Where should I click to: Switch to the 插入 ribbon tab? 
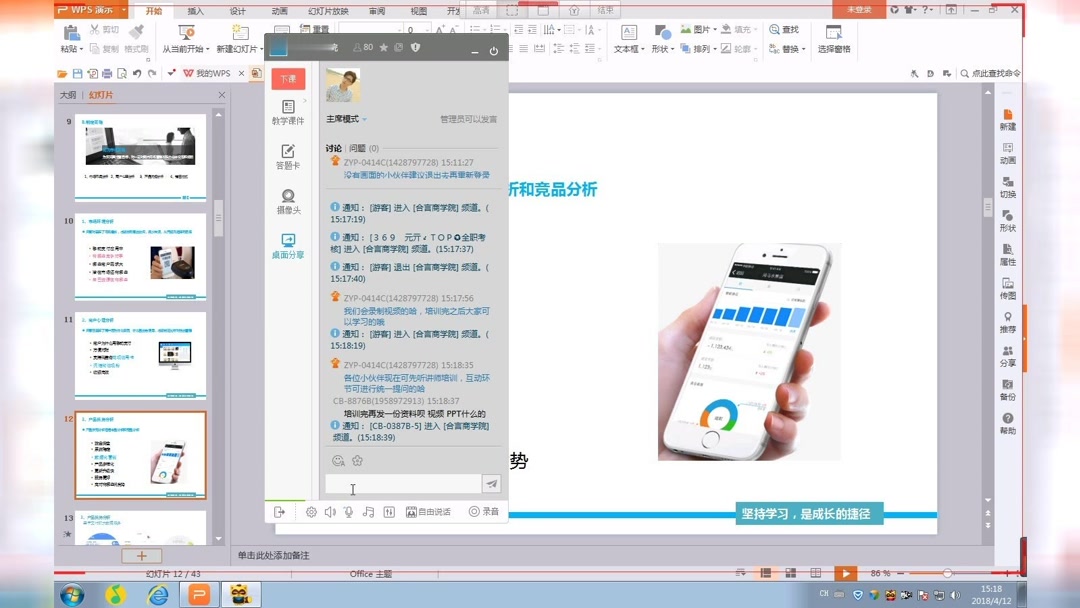click(x=195, y=10)
